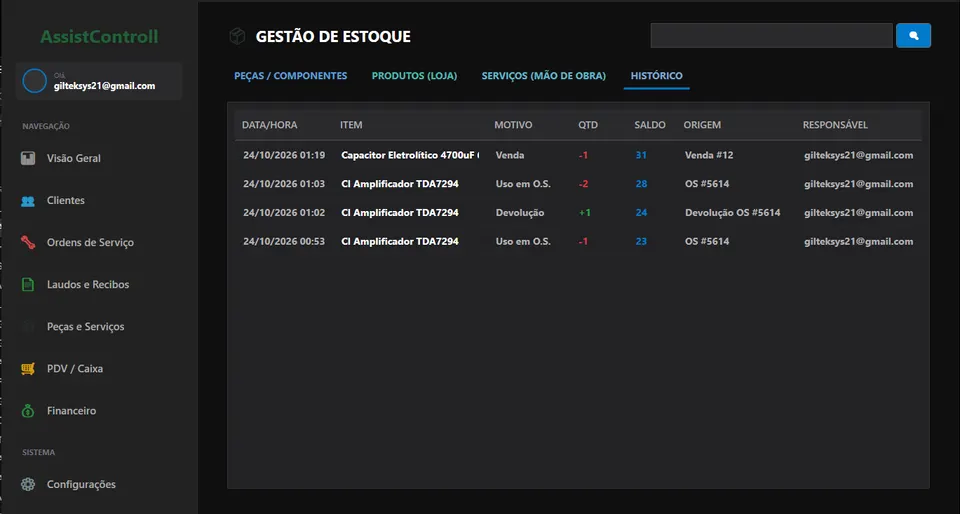Click the SALDO column header
This screenshot has height=514, width=960.
[650, 125]
